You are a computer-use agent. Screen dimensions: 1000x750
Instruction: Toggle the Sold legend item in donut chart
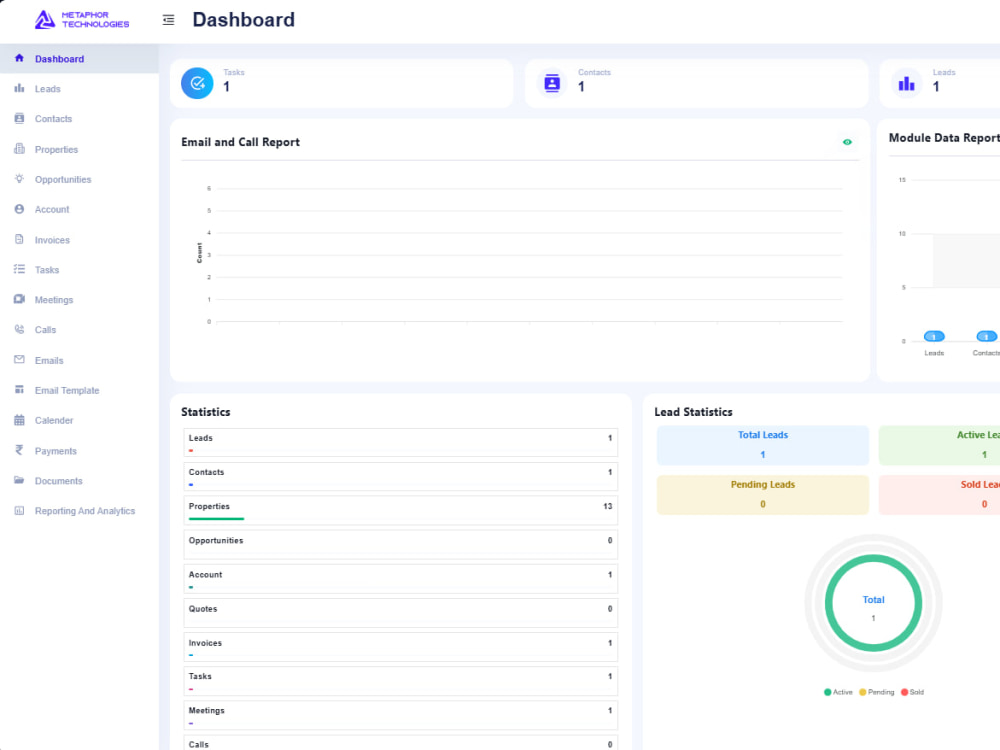point(912,692)
